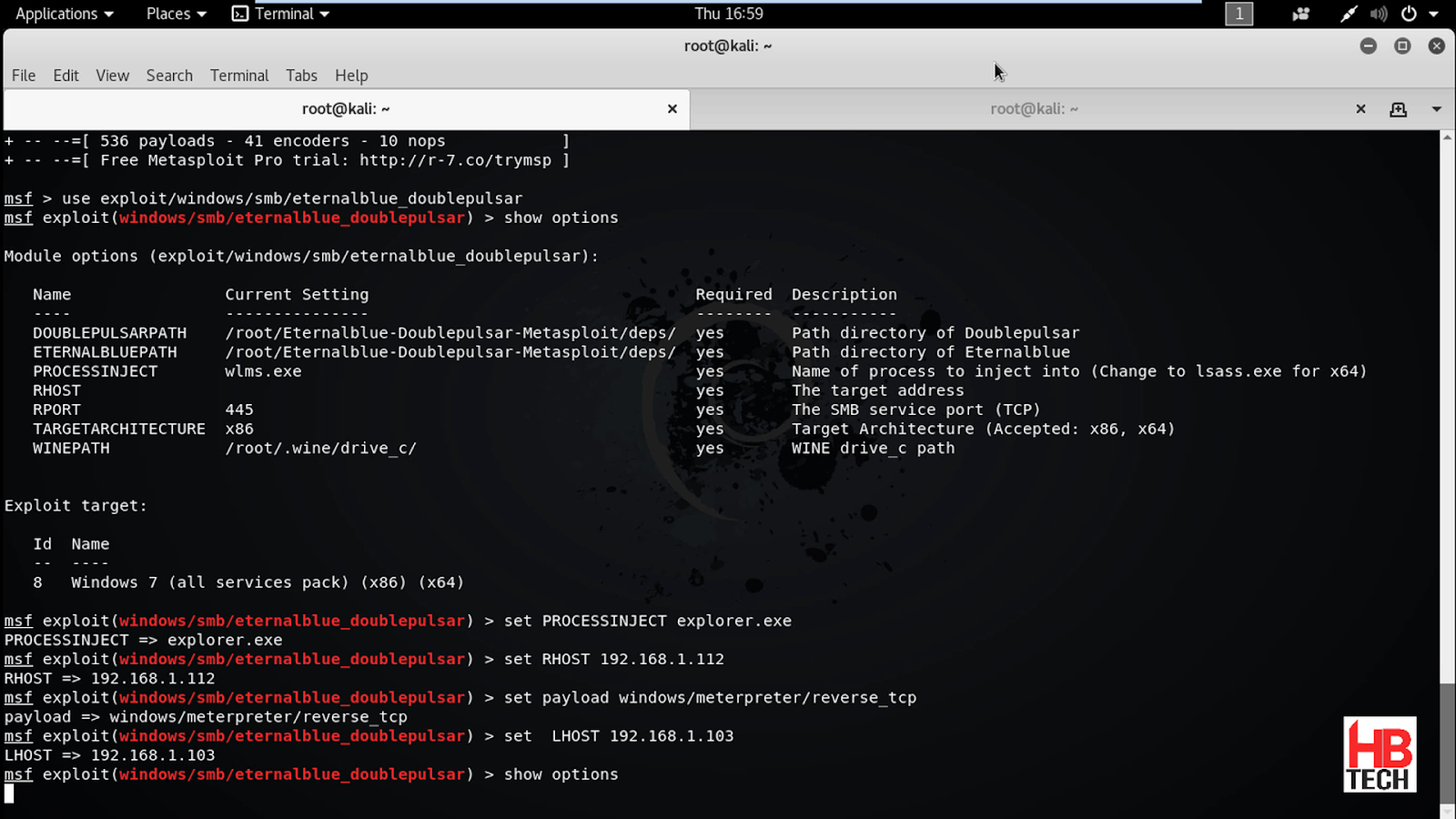Viewport: 1456px width, 819px height.
Task: Click the 'set payload windows/meterpreter/reverse_tcp' command
Action: click(711, 698)
